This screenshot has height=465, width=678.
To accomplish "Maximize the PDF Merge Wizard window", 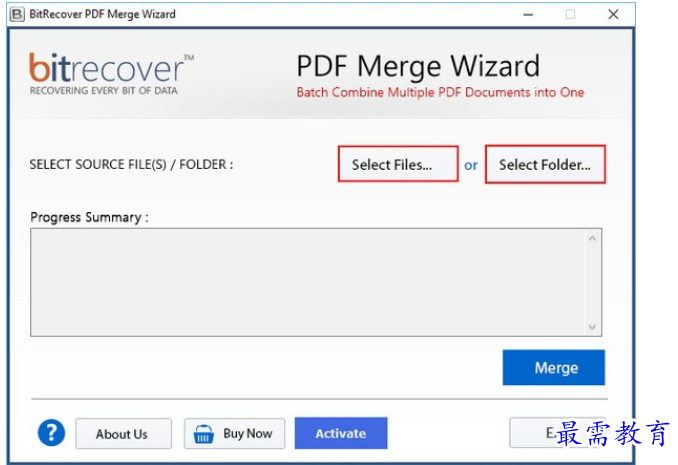I will tap(570, 14).
